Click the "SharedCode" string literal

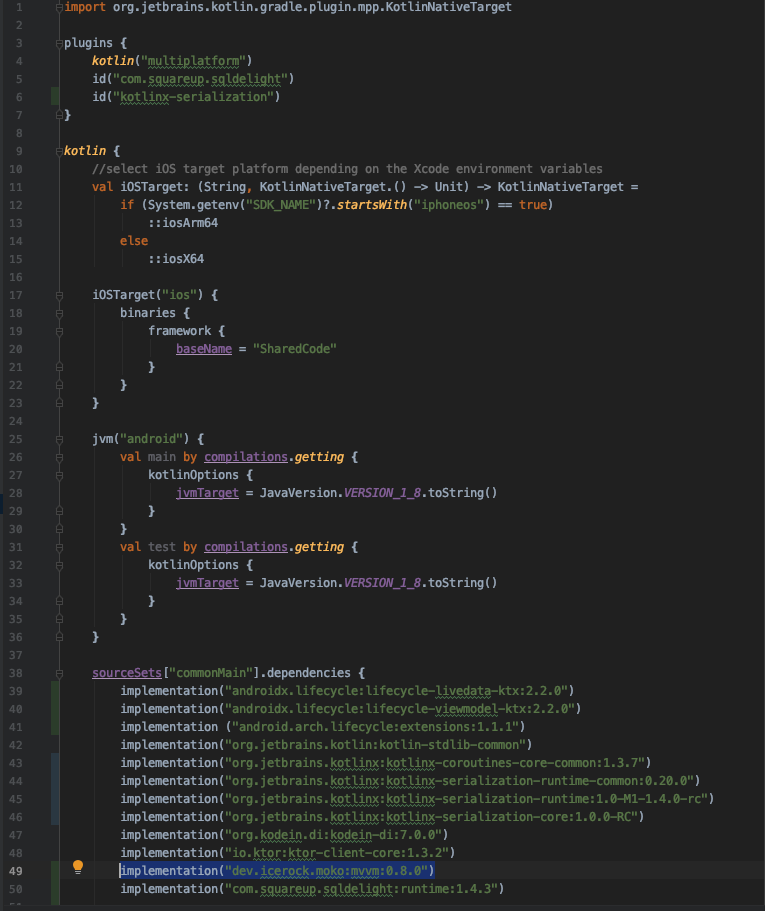click(x=294, y=349)
